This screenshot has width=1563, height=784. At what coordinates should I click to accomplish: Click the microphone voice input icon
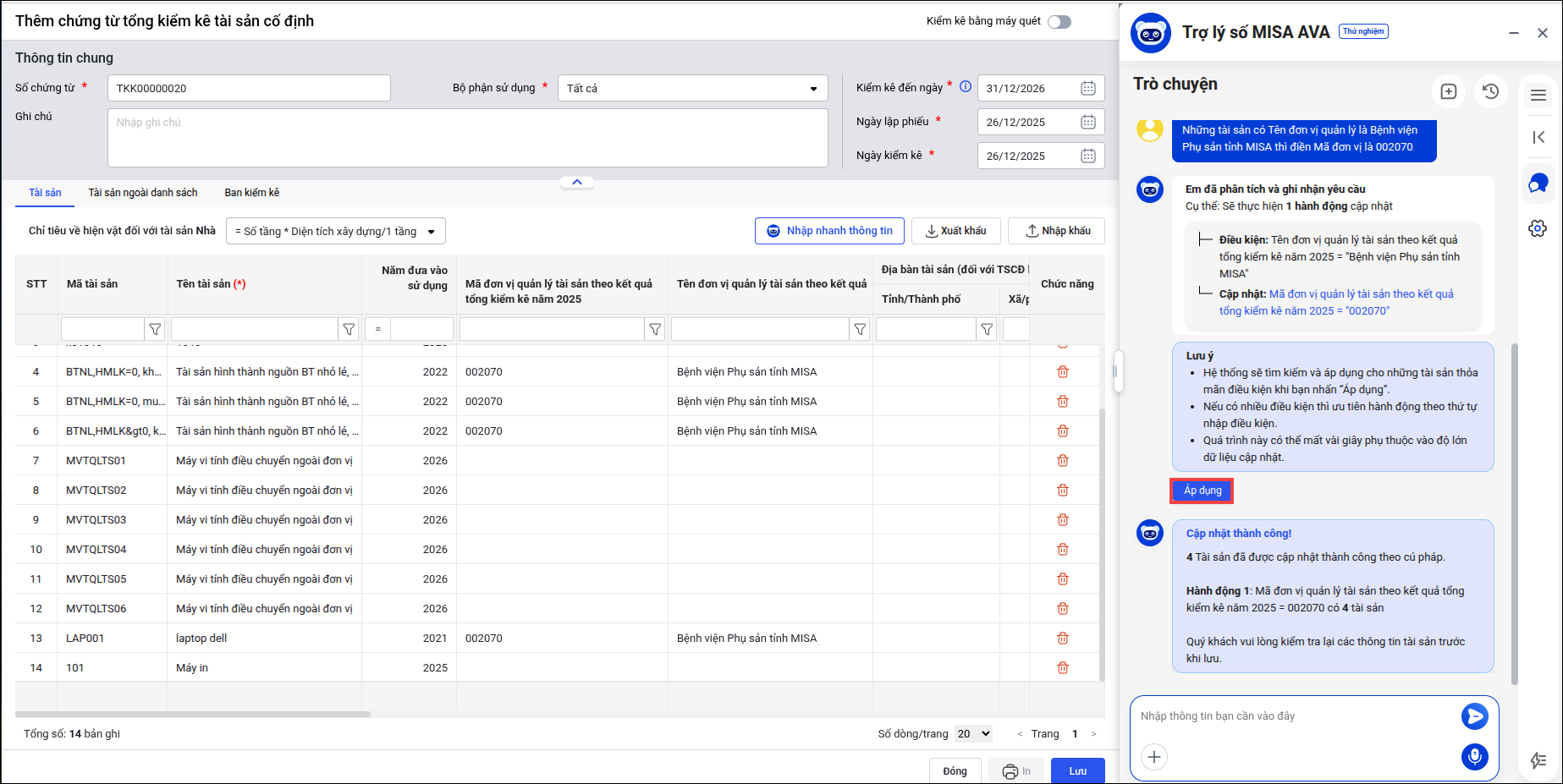click(1474, 756)
